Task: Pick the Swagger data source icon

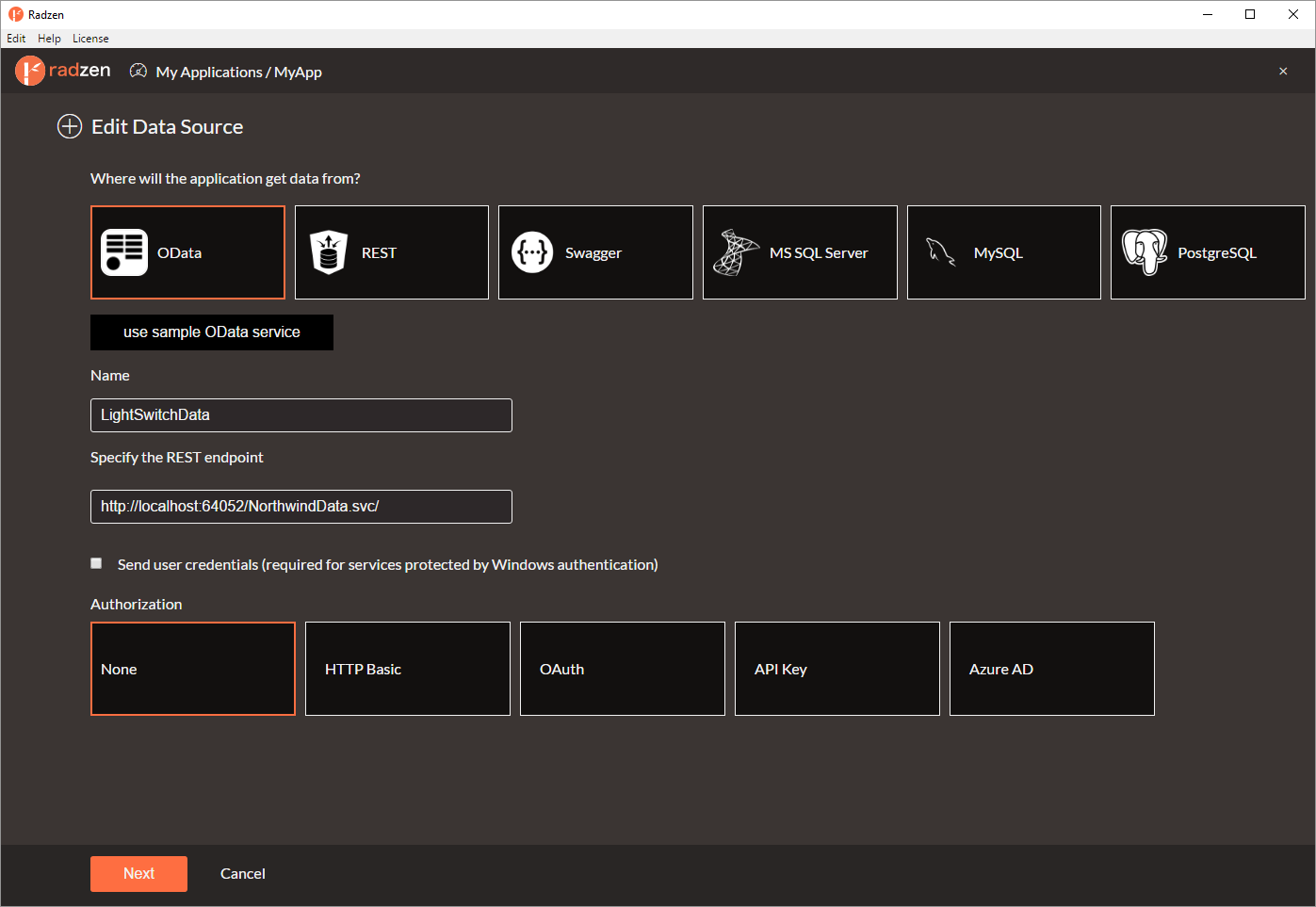Action: point(532,252)
